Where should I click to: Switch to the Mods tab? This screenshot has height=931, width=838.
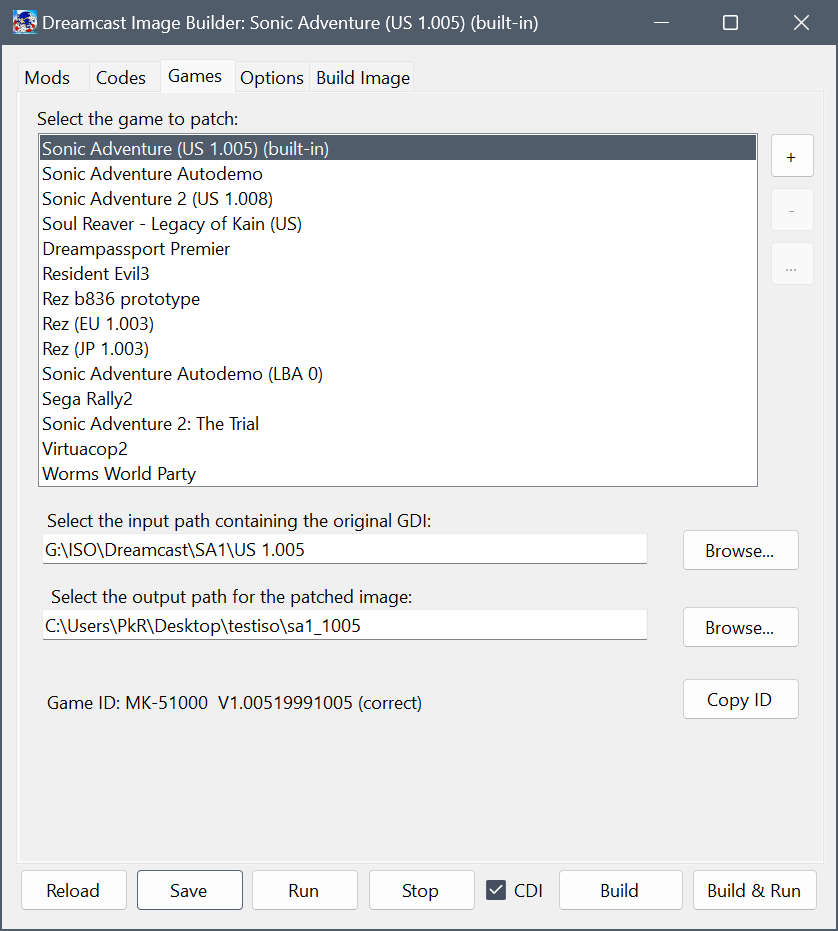pyautogui.click(x=47, y=77)
